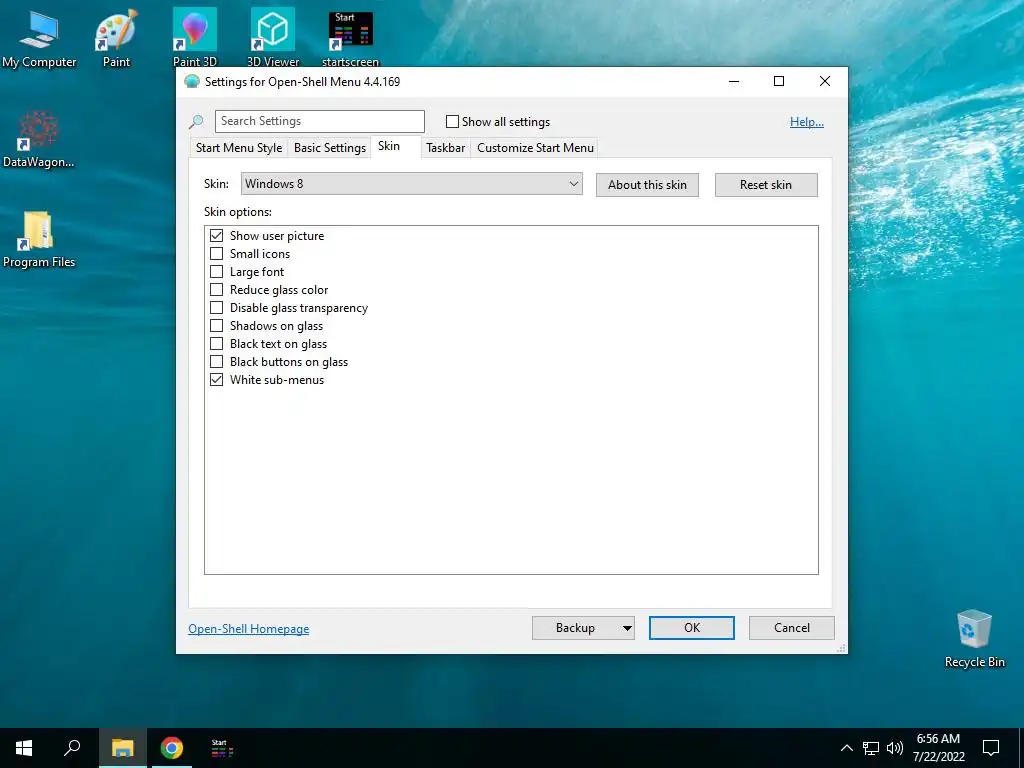
Task: Select the Paint desktop shortcut
Action: [x=116, y=38]
